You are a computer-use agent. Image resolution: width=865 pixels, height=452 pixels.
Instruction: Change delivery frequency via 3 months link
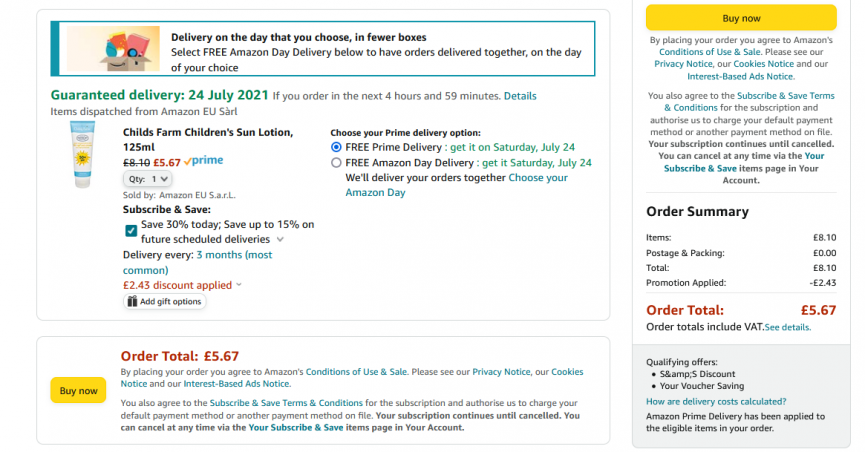tap(197, 262)
